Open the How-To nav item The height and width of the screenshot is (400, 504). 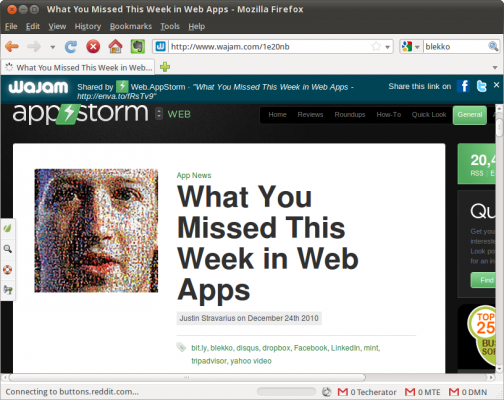pyautogui.click(x=389, y=115)
